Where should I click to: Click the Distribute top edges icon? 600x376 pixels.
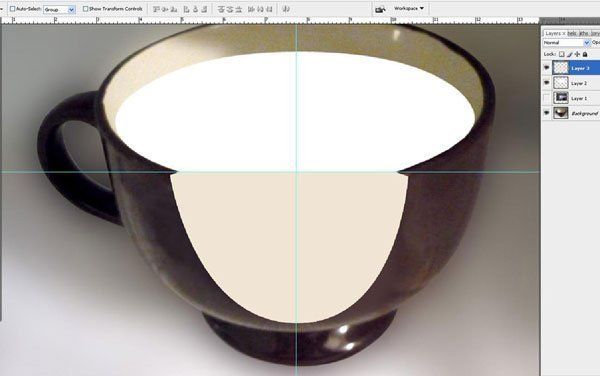[x=221, y=9]
